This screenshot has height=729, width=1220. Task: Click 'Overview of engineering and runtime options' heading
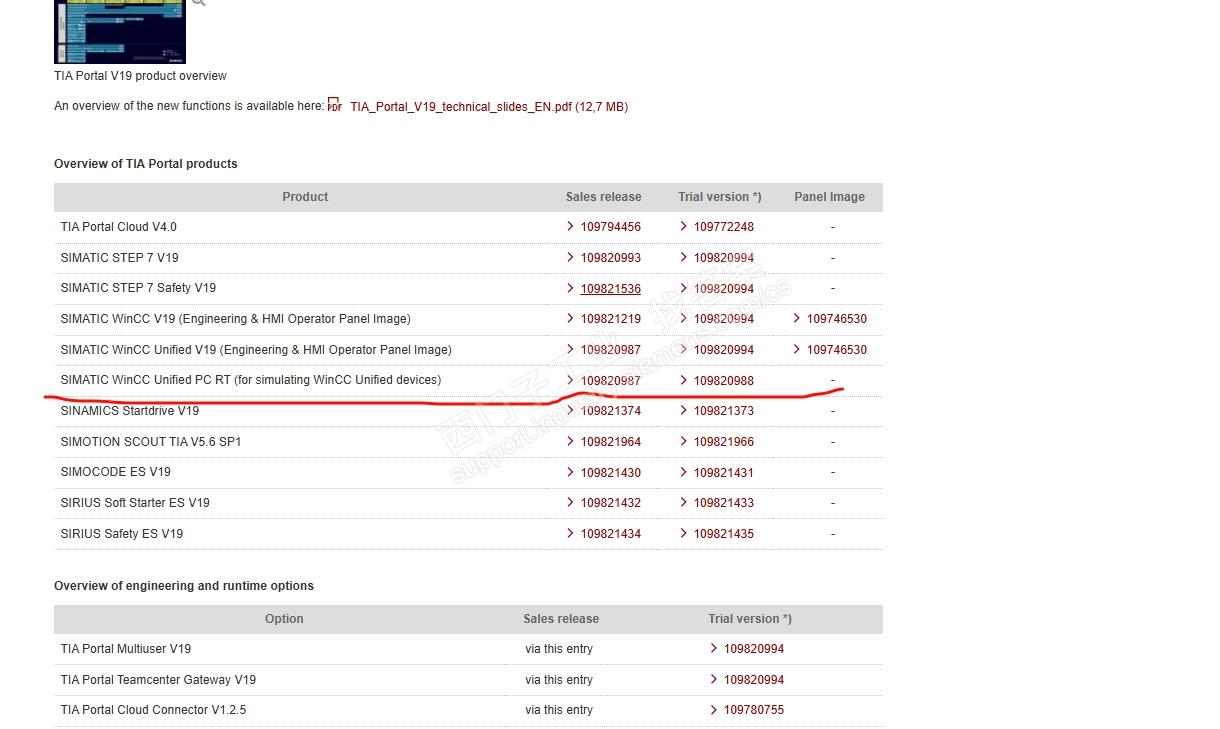click(184, 586)
